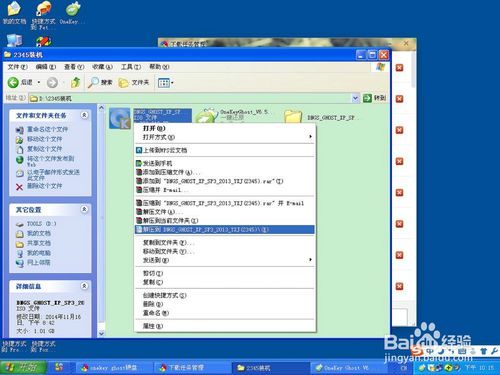Screen dimensions: 500x375
Task: Click Copy this file link
Action: coord(44,149)
